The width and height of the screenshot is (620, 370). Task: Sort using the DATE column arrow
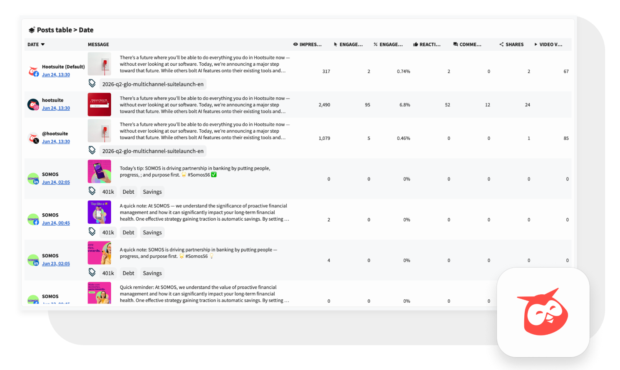tap(43, 44)
